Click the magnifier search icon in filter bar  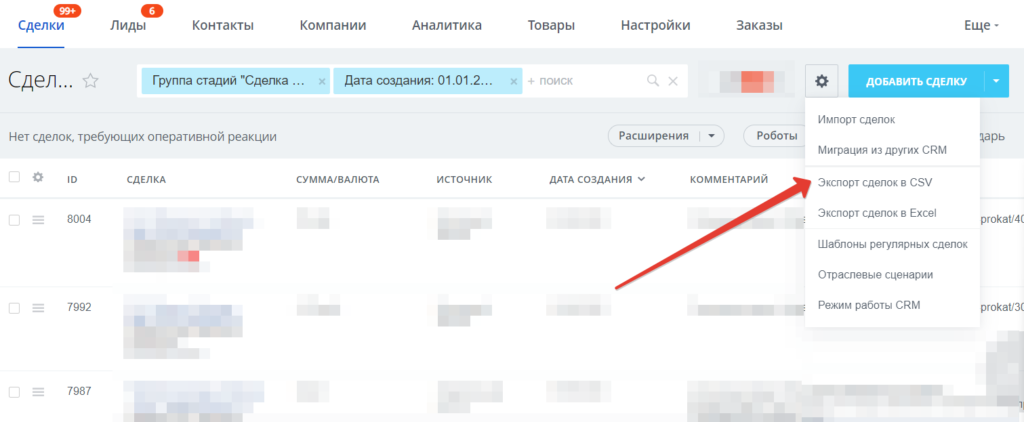(x=653, y=81)
